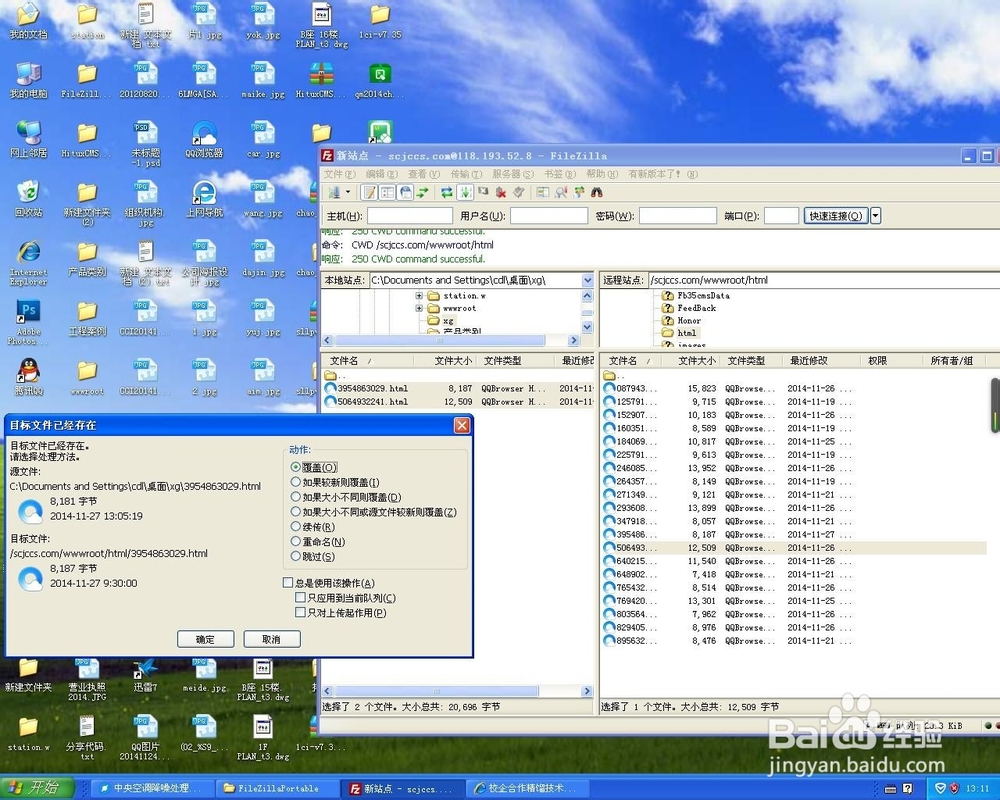Open the 查看(V) menu
Screen dimensions: 1000x800
point(424,174)
